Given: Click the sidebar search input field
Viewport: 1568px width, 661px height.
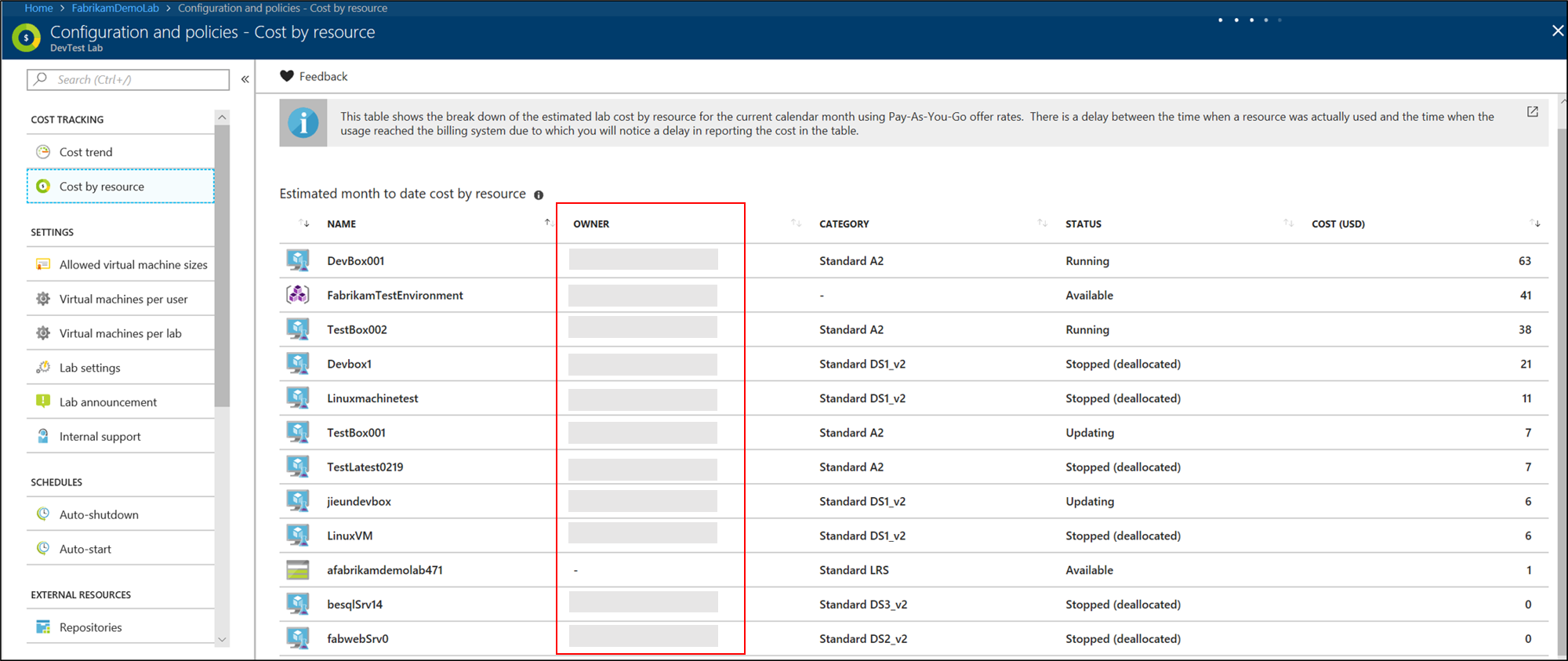Looking at the screenshot, I should pyautogui.click(x=129, y=79).
